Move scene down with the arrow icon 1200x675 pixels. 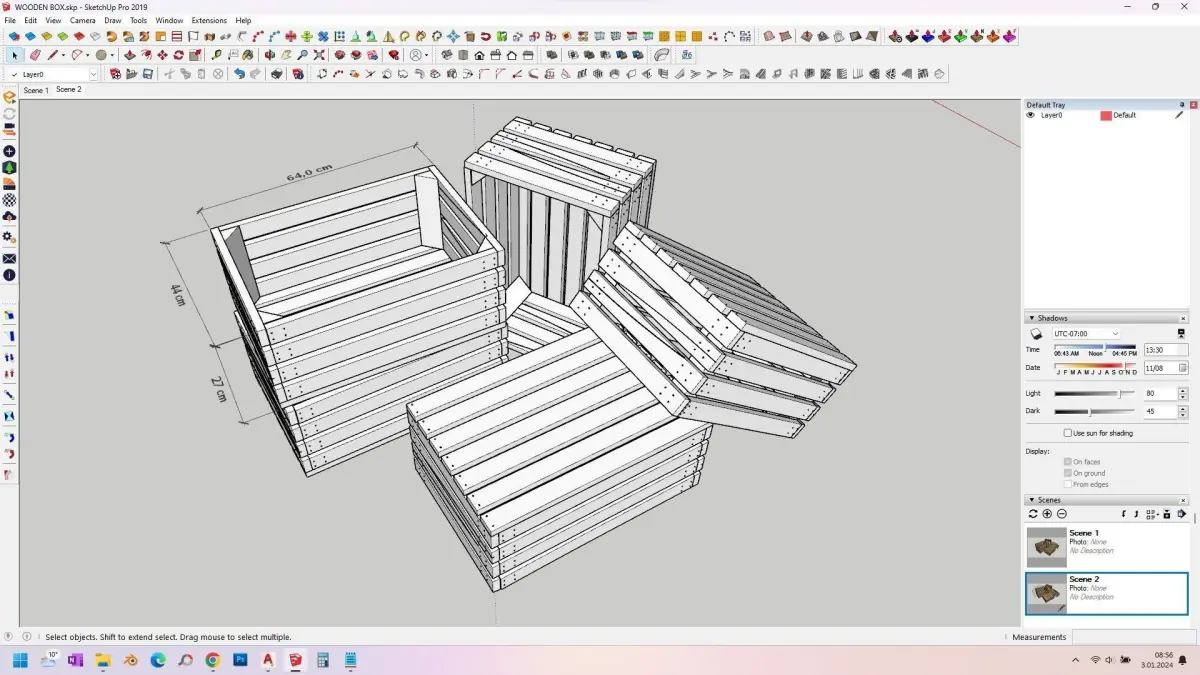click(1124, 514)
